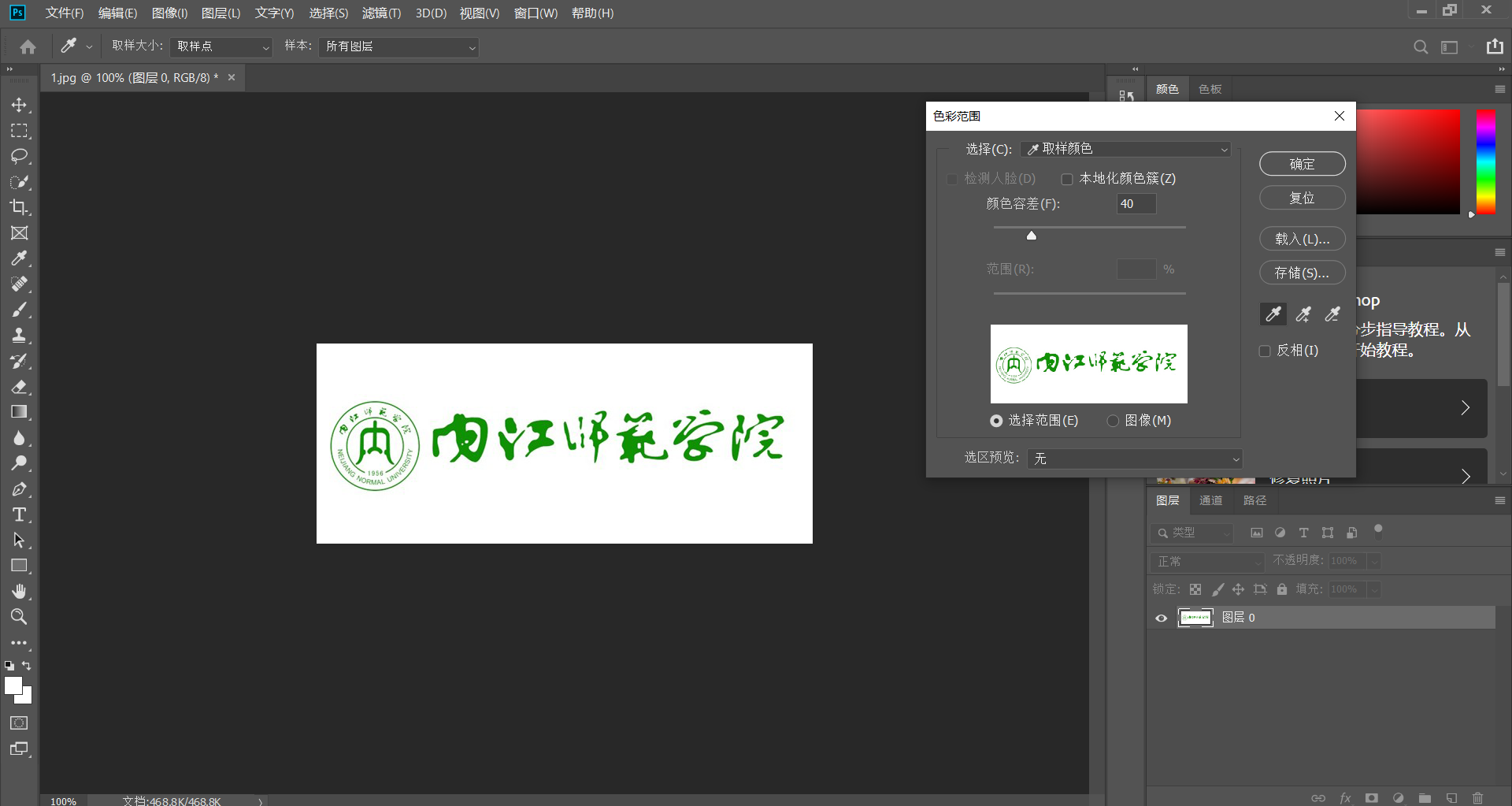Select the Eraser tool
Image resolution: width=1512 pixels, height=806 pixels.
pos(19,386)
